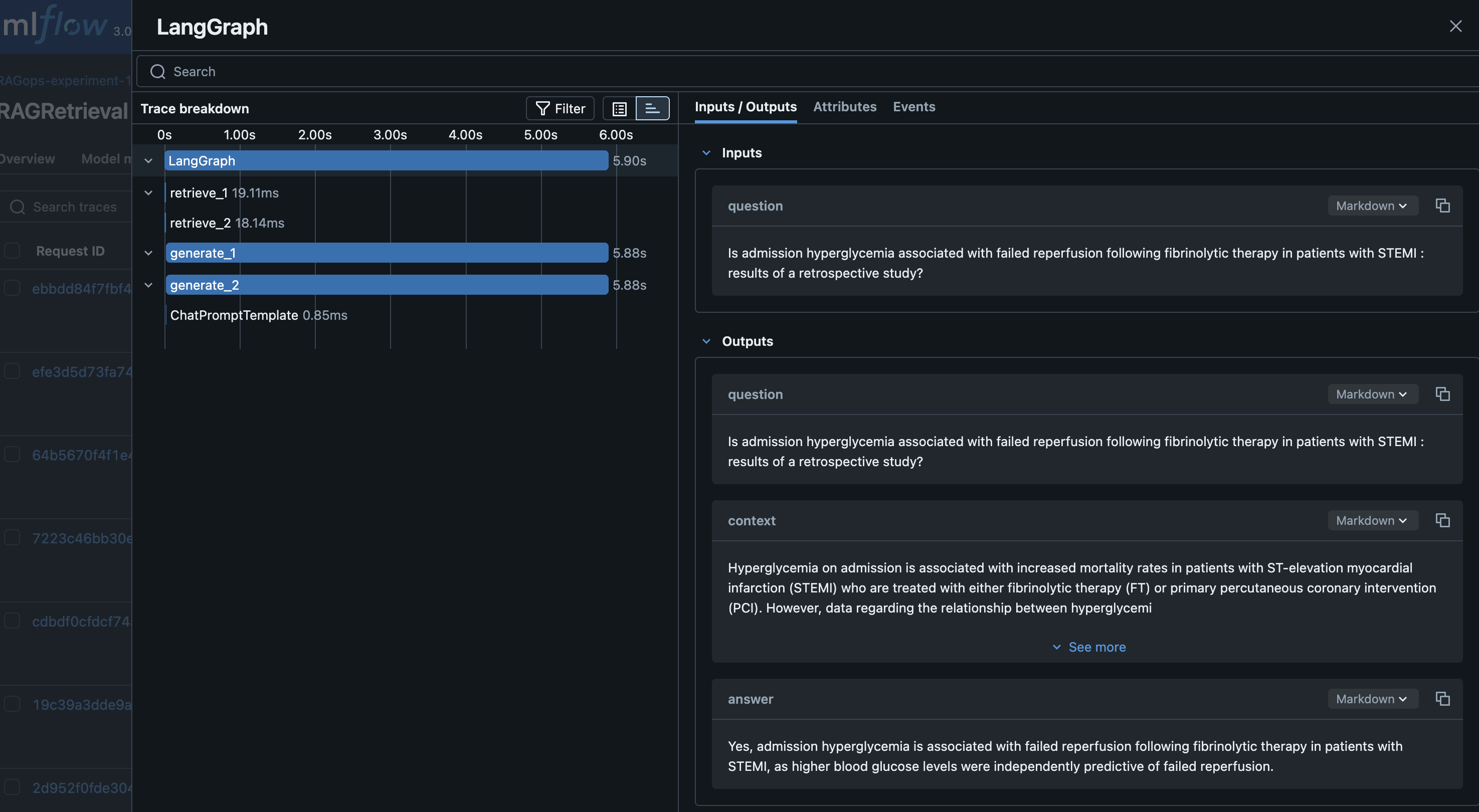Viewport: 1479px width, 812px height.
Task: Open Markdown dropdown for the answer field
Action: coord(1372,698)
